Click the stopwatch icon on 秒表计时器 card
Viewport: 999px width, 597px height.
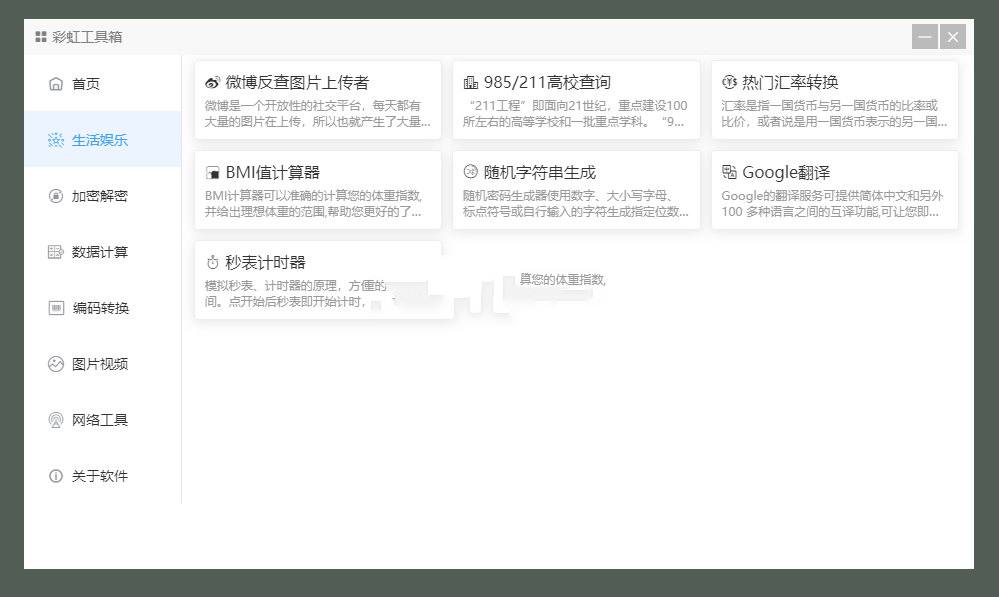(x=212, y=261)
